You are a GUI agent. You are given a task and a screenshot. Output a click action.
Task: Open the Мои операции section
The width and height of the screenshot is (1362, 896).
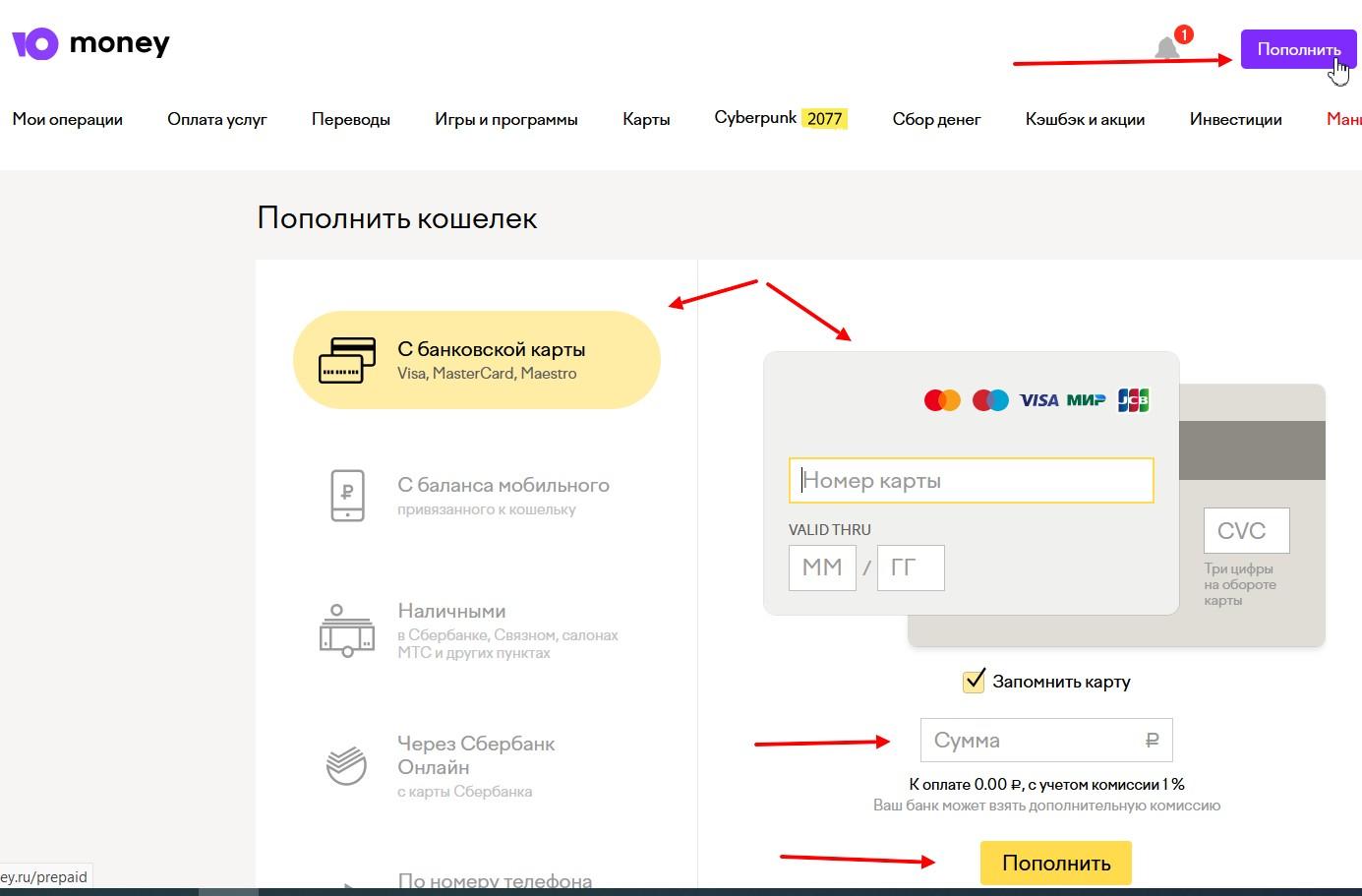pyautogui.click(x=67, y=119)
